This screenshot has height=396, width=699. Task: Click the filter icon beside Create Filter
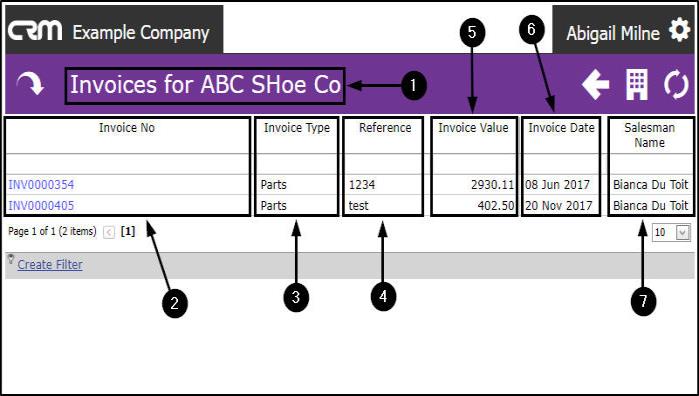pyautogui.click(x=11, y=259)
